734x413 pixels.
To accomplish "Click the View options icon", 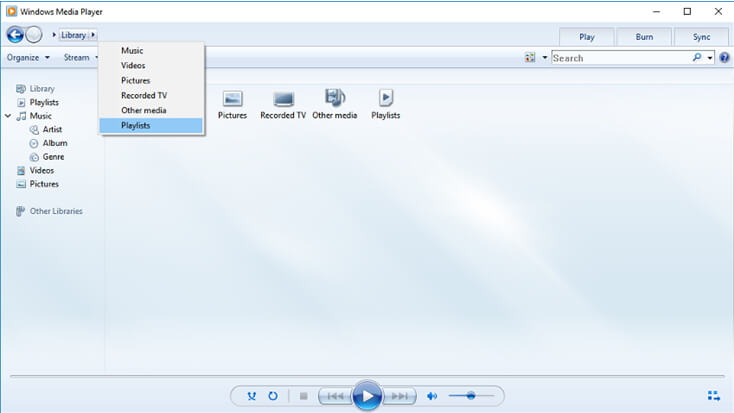I will point(530,58).
